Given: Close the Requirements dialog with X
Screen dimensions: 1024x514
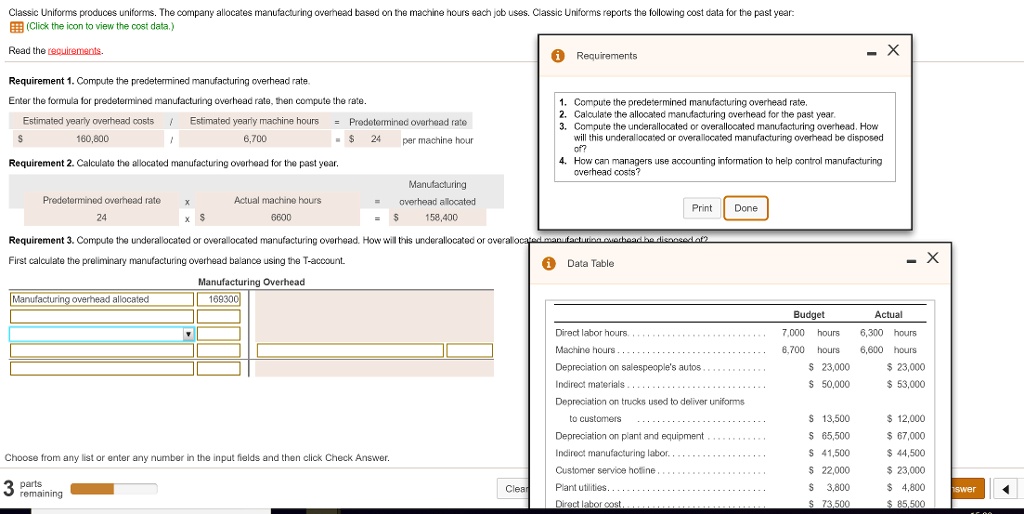Looking at the screenshot, I should tap(893, 52).
